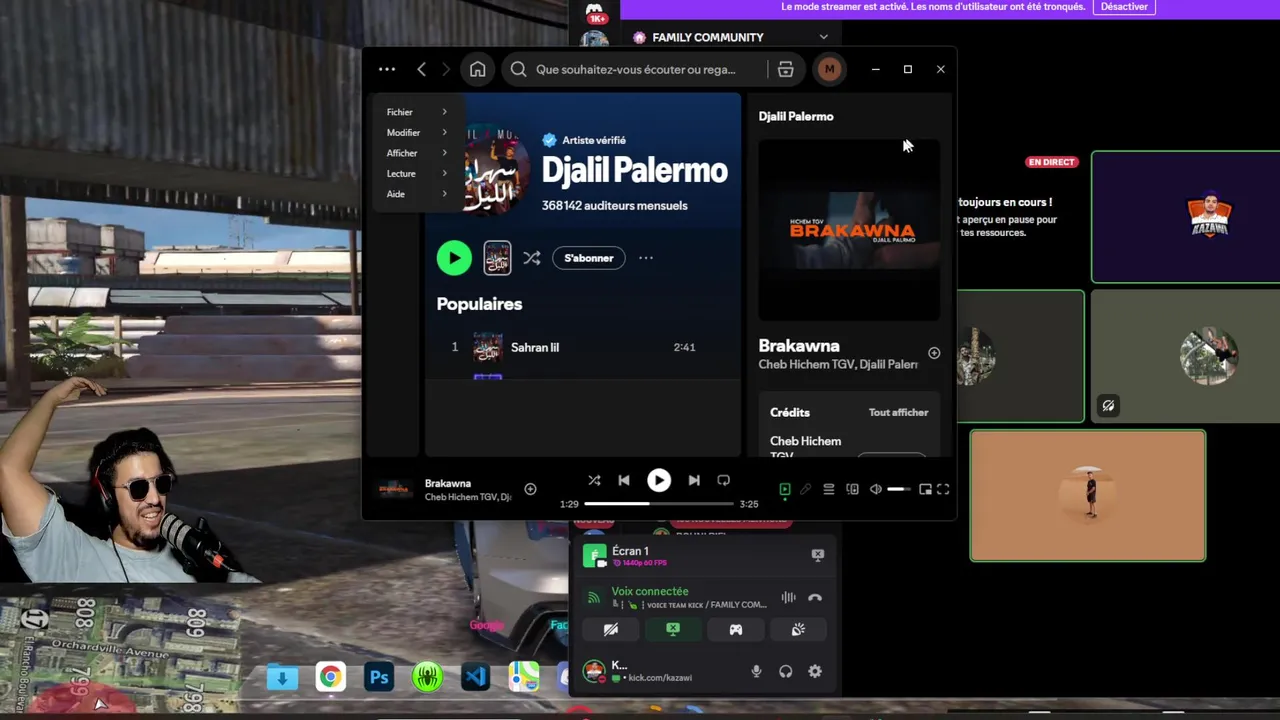1280x720 pixels.
Task: Toggle Discord noise suppression waveform icon
Action: coord(789,598)
